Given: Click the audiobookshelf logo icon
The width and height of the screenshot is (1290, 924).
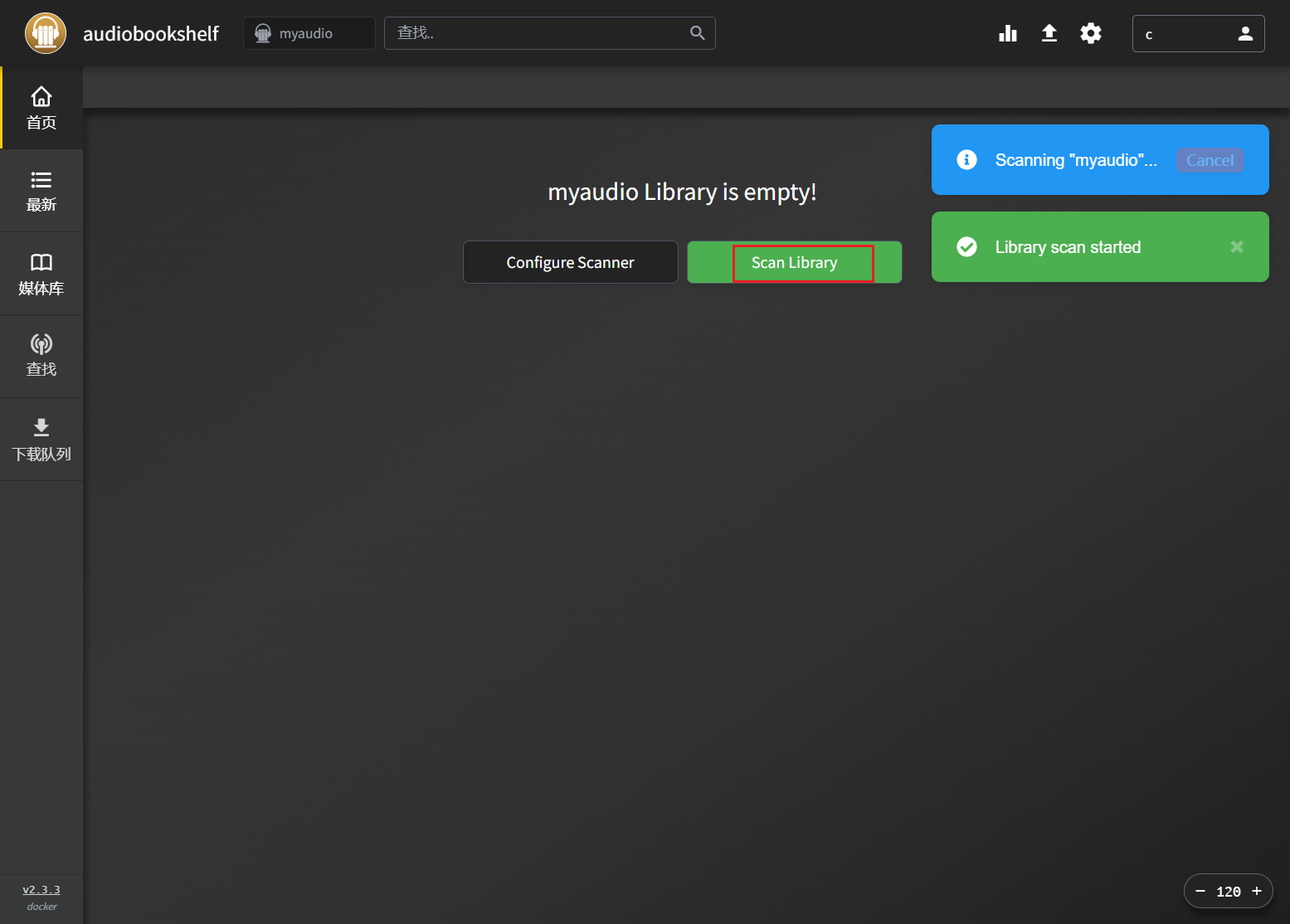Looking at the screenshot, I should click(x=46, y=33).
